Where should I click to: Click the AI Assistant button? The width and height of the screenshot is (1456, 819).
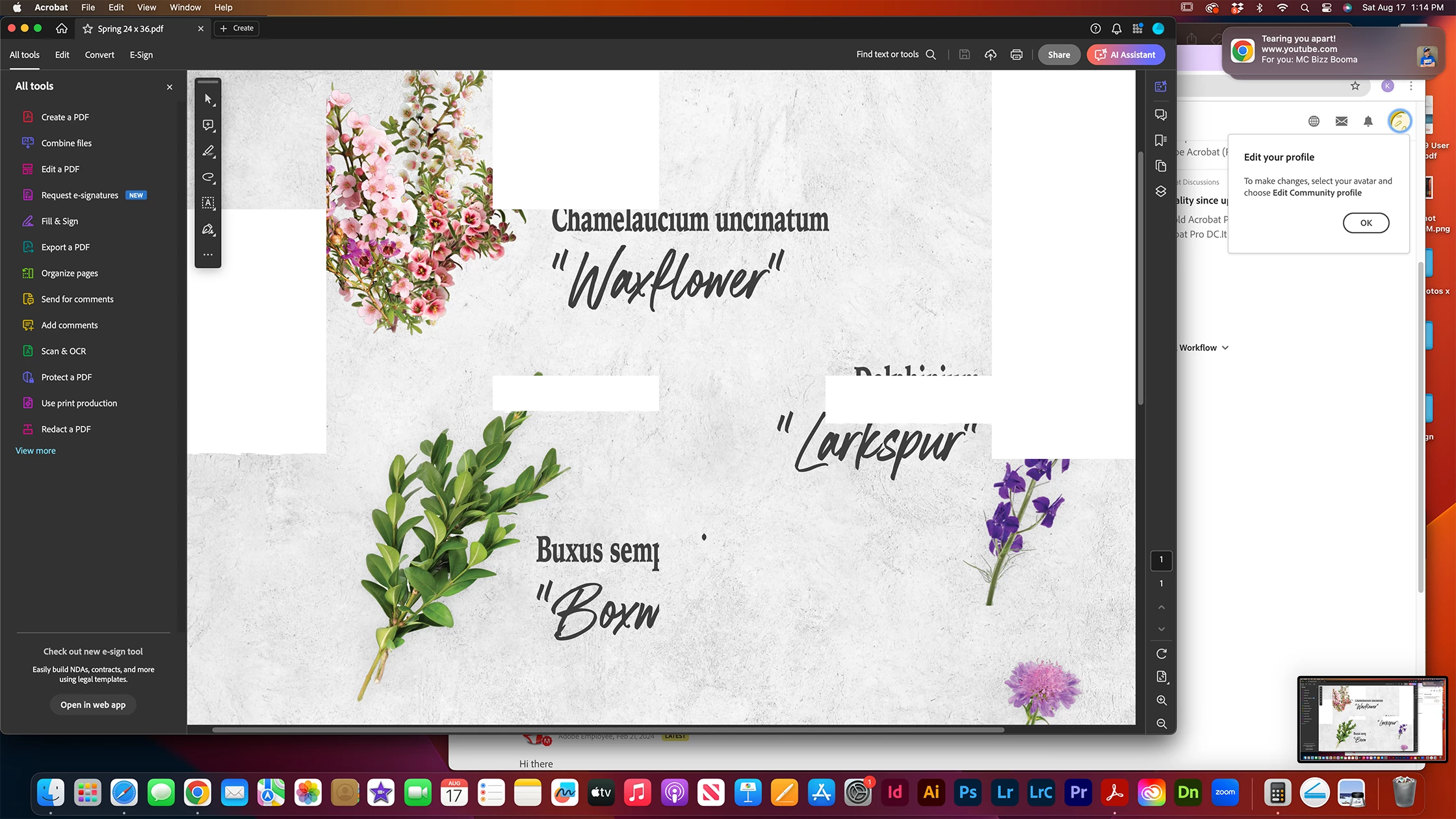tap(1126, 55)
